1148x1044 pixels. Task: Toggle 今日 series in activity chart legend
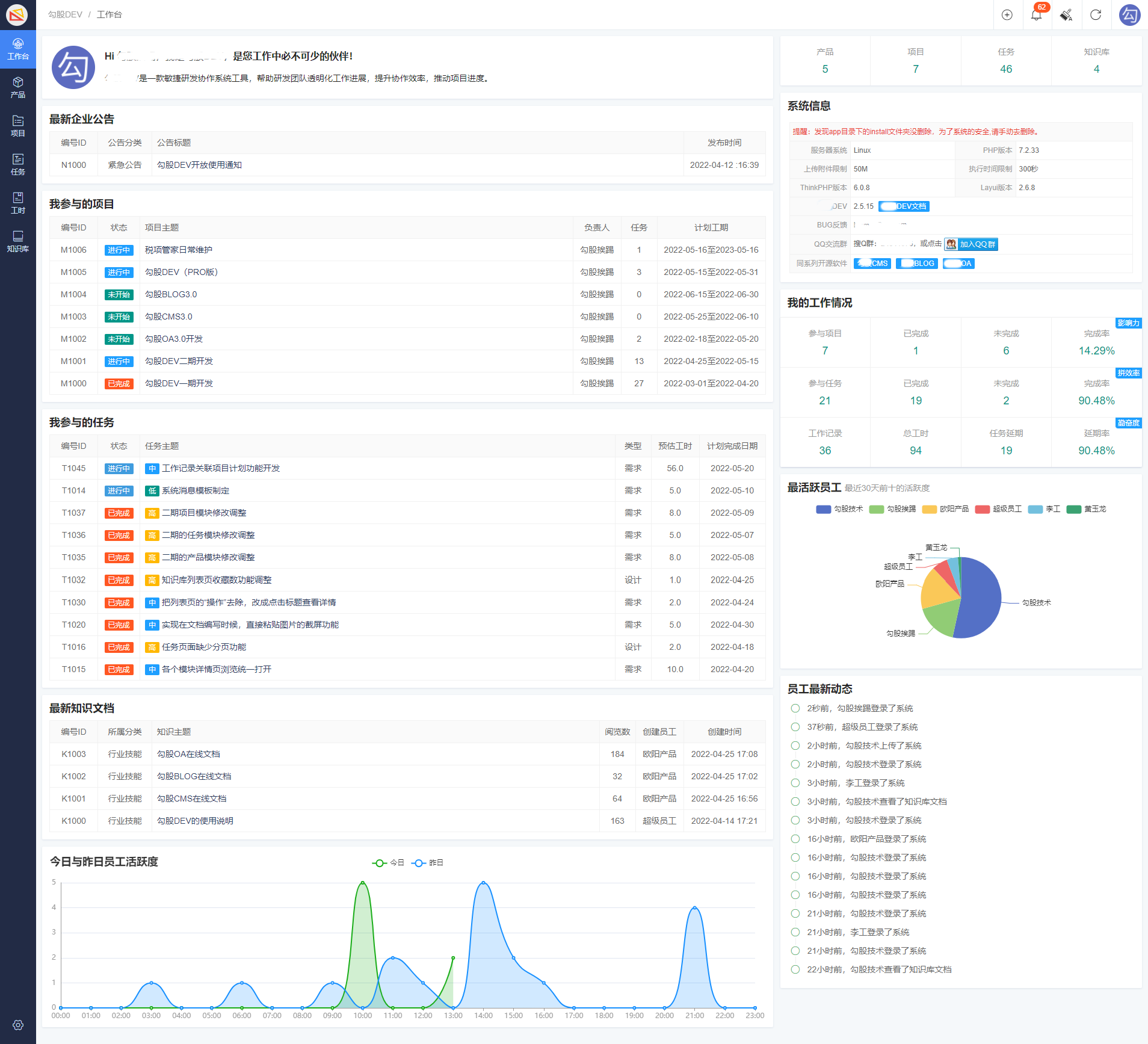click(x=388, y=863)
